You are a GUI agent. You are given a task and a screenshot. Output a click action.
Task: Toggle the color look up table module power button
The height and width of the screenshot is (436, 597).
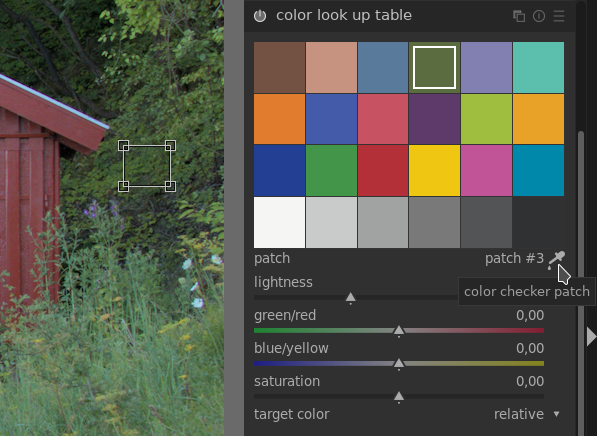tap(260, 16)
